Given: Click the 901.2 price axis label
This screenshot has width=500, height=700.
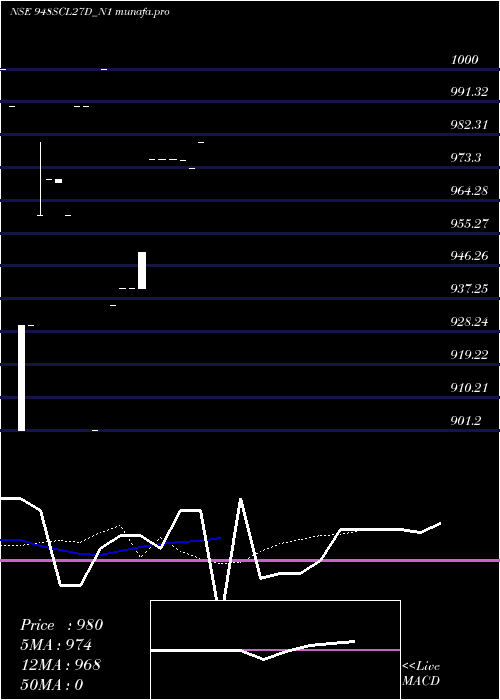Looking at the screenshot, I should coord(466,421).
